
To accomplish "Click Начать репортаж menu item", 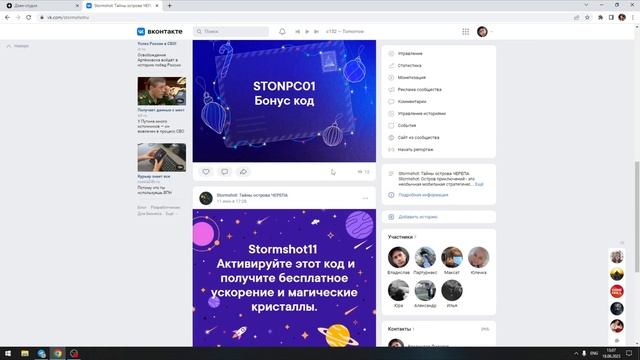I will (416, 150).
